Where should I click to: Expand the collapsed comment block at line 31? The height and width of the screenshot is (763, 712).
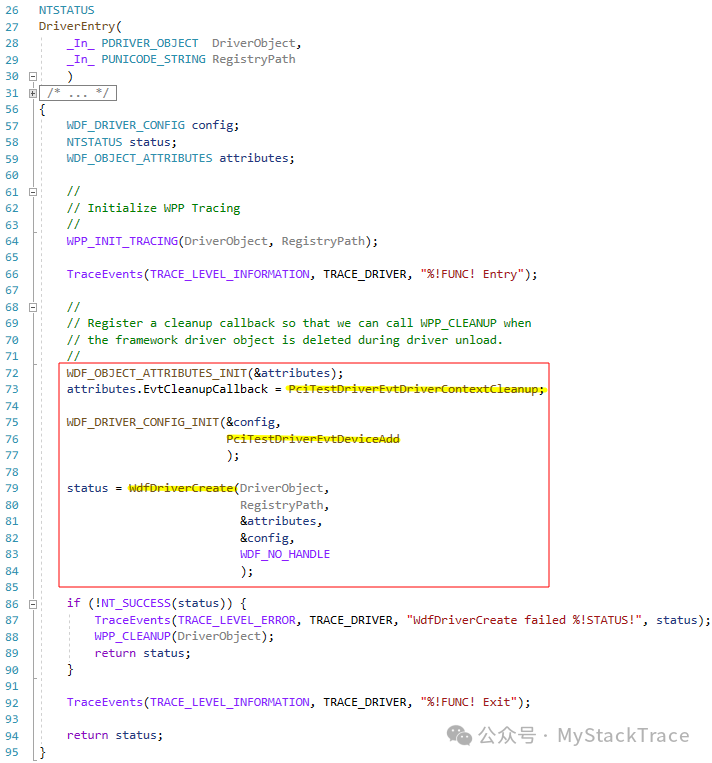point(33,93)
